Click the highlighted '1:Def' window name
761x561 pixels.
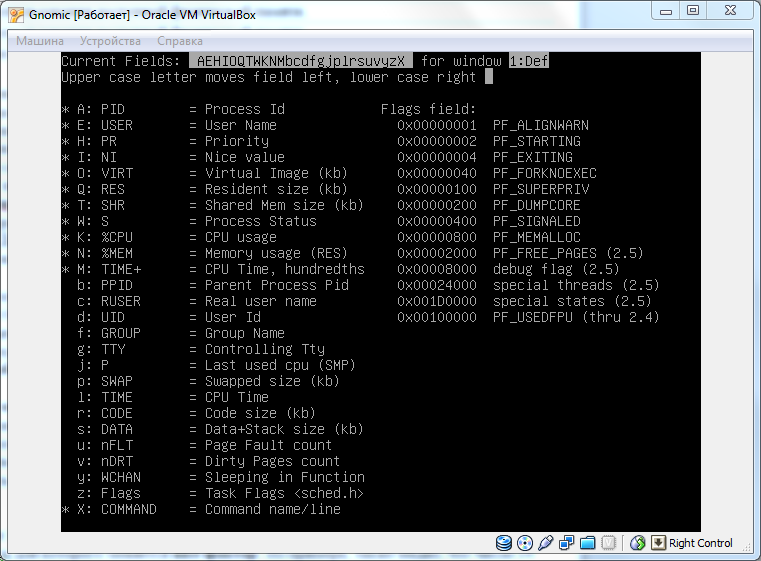pyautogui.click(x=529, y=61)
